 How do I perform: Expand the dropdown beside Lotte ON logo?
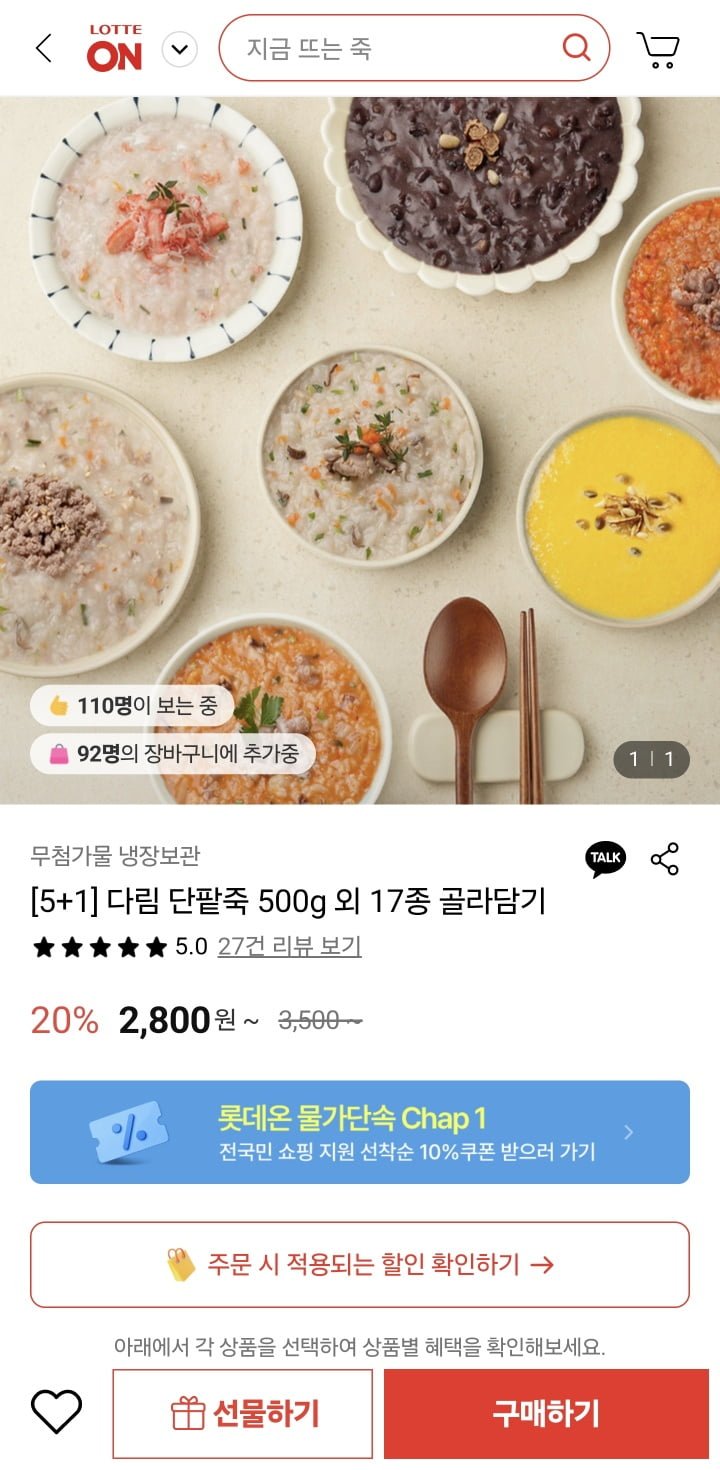point(180,48)
